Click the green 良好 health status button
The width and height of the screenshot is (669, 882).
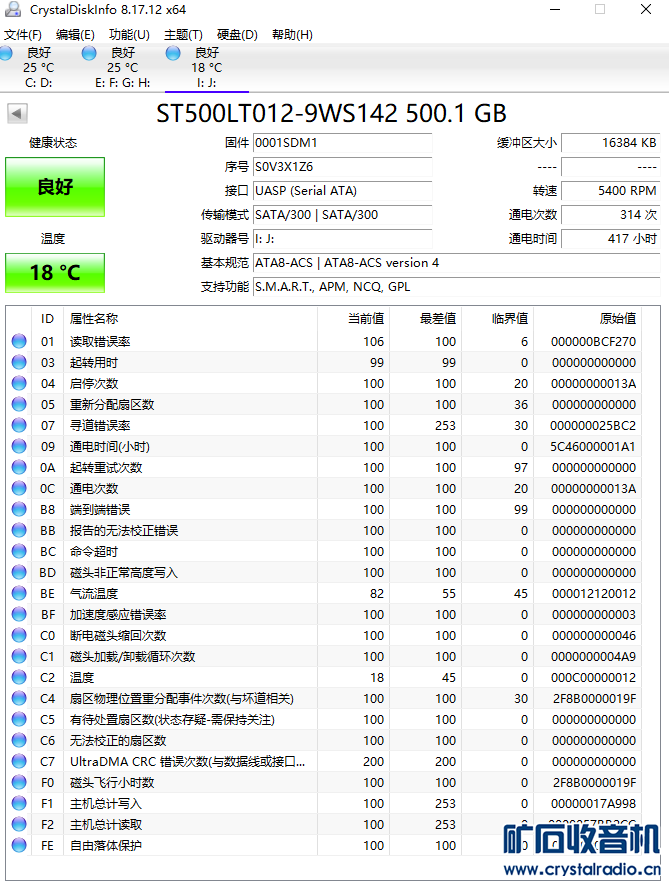55,187
